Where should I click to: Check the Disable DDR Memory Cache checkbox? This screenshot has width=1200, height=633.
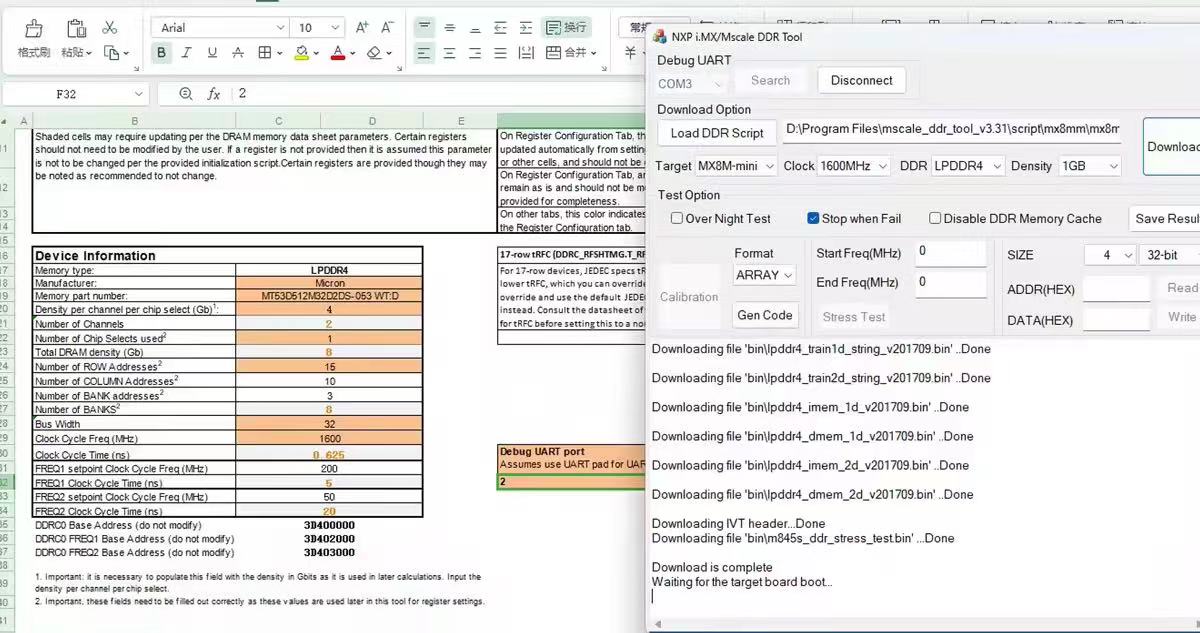(x=935, y=218)
